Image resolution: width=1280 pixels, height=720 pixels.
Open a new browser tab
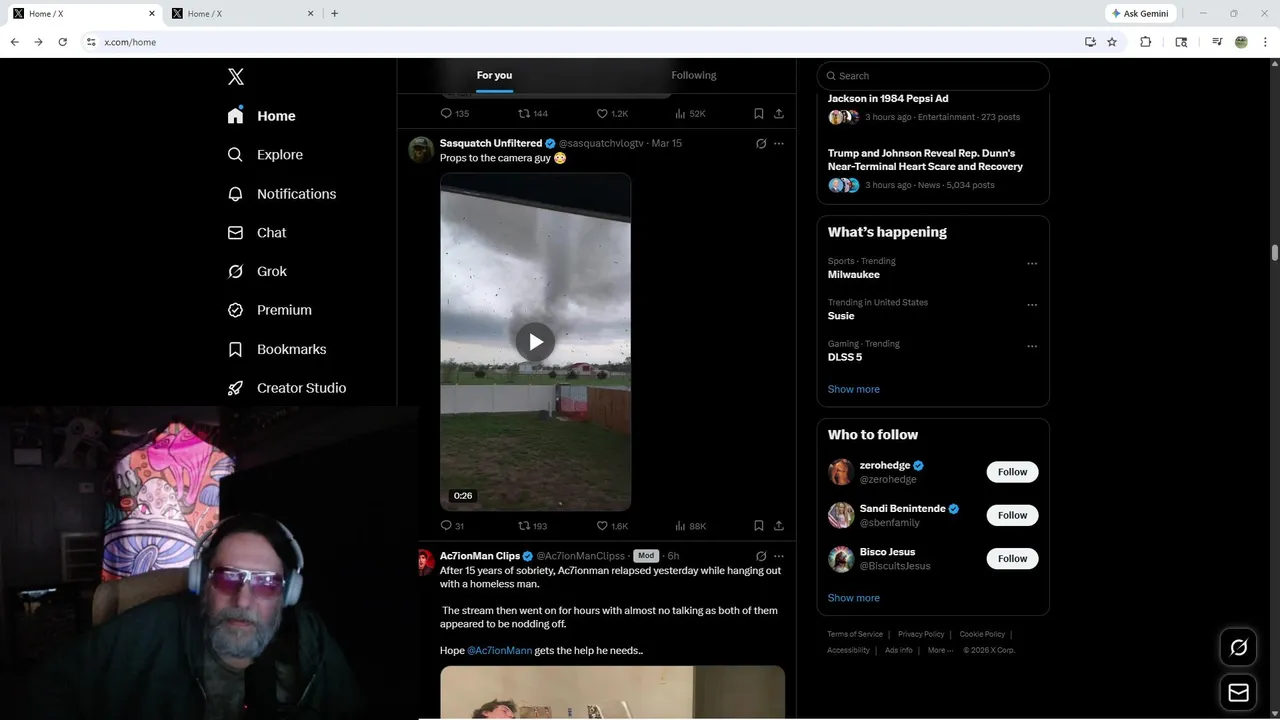pyautogui.click(x=334, y=14)
